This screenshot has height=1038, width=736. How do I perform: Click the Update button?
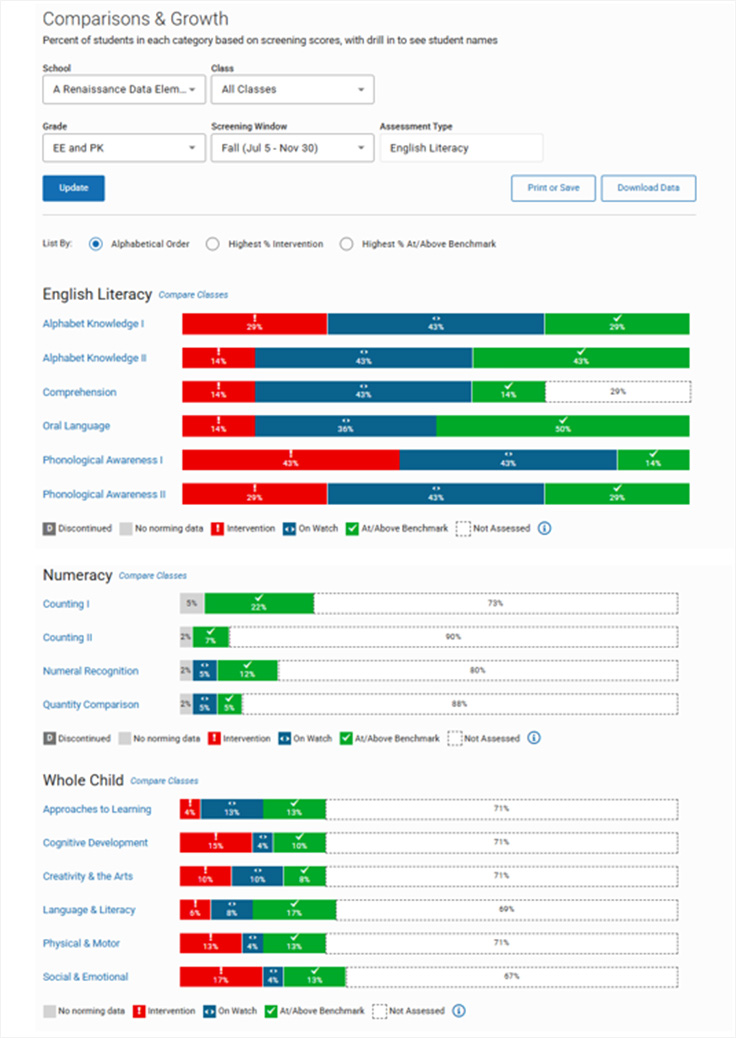coord(73,188)
